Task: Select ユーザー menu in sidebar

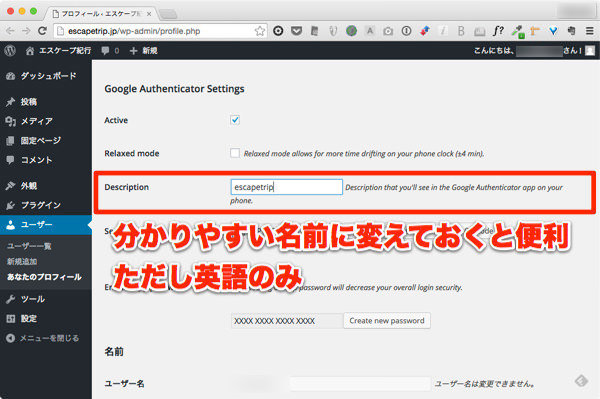Action: (46, 225)
